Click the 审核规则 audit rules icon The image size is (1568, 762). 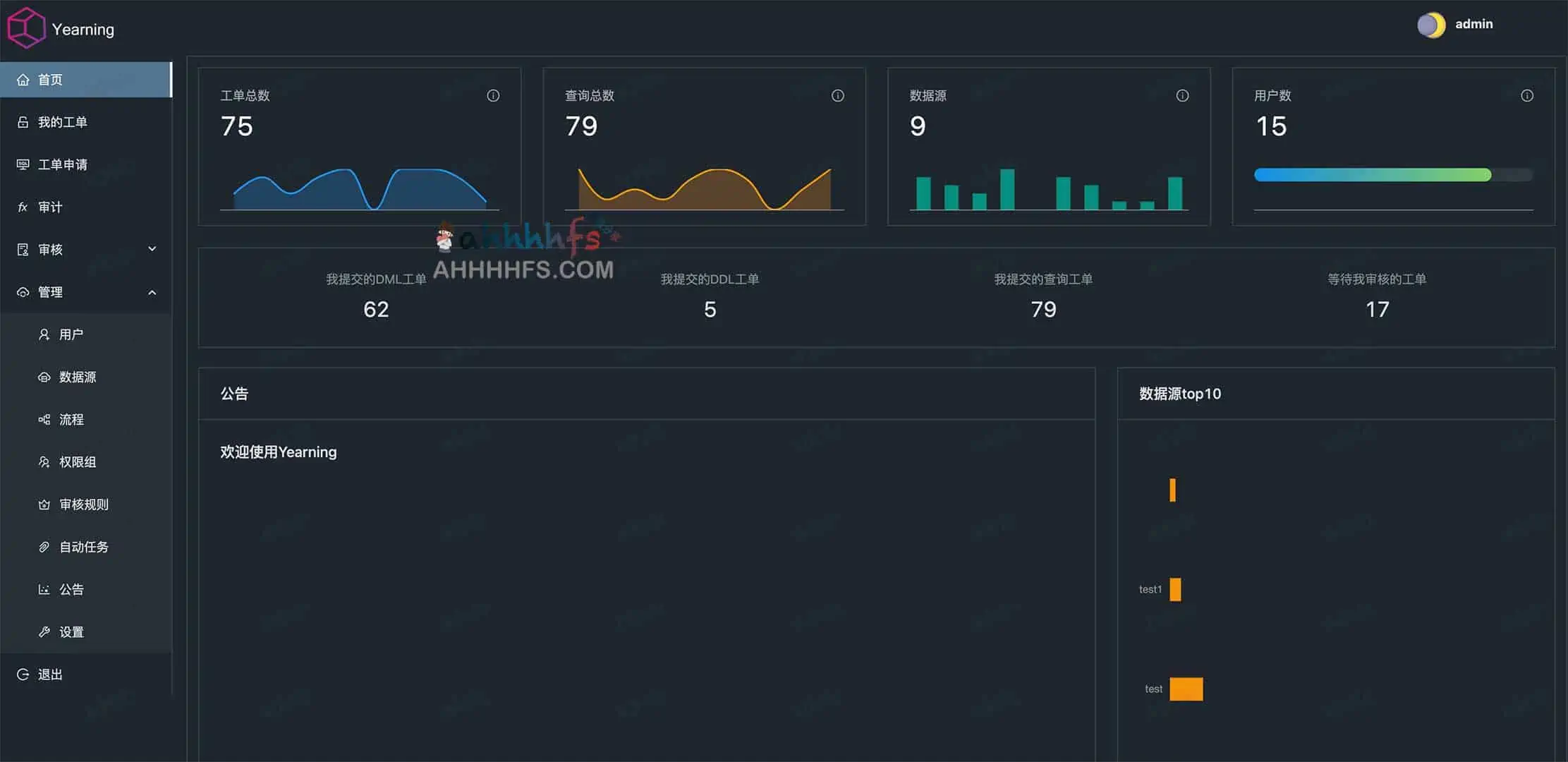click(44, 504)
